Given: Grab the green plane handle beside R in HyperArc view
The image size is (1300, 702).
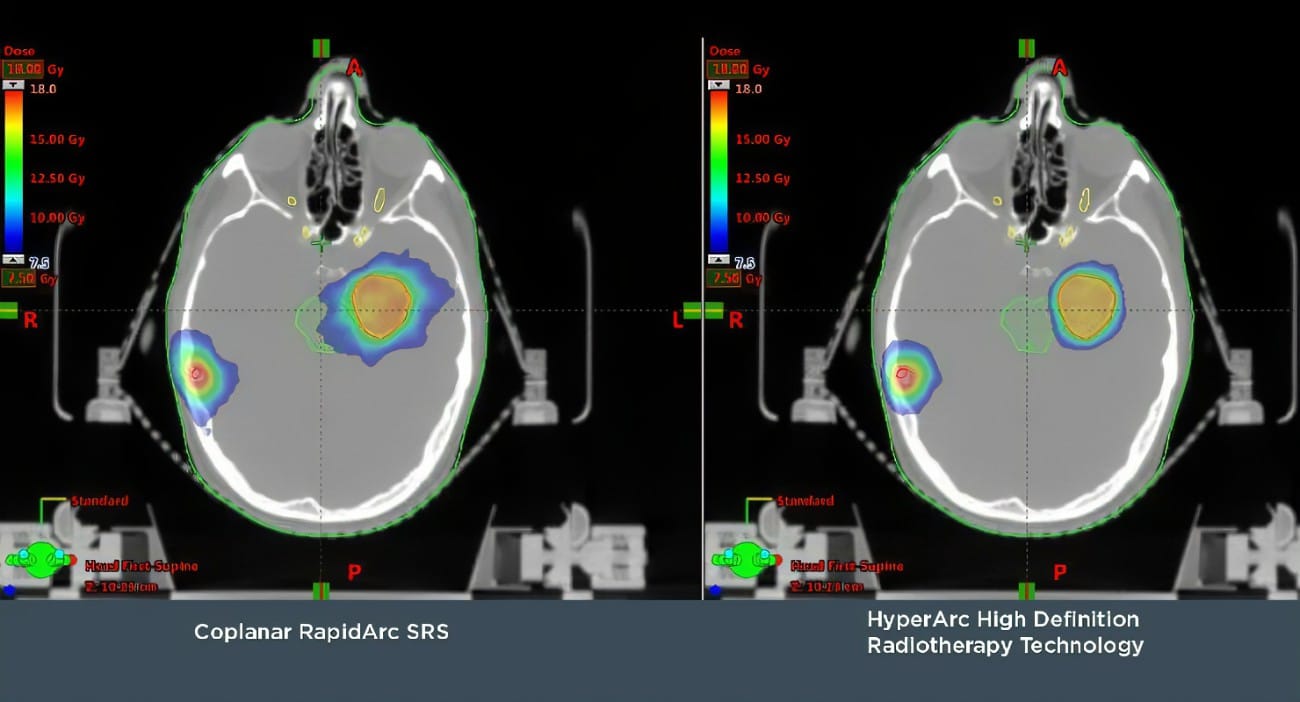Looking at the screenshot, I should (712, 311).
